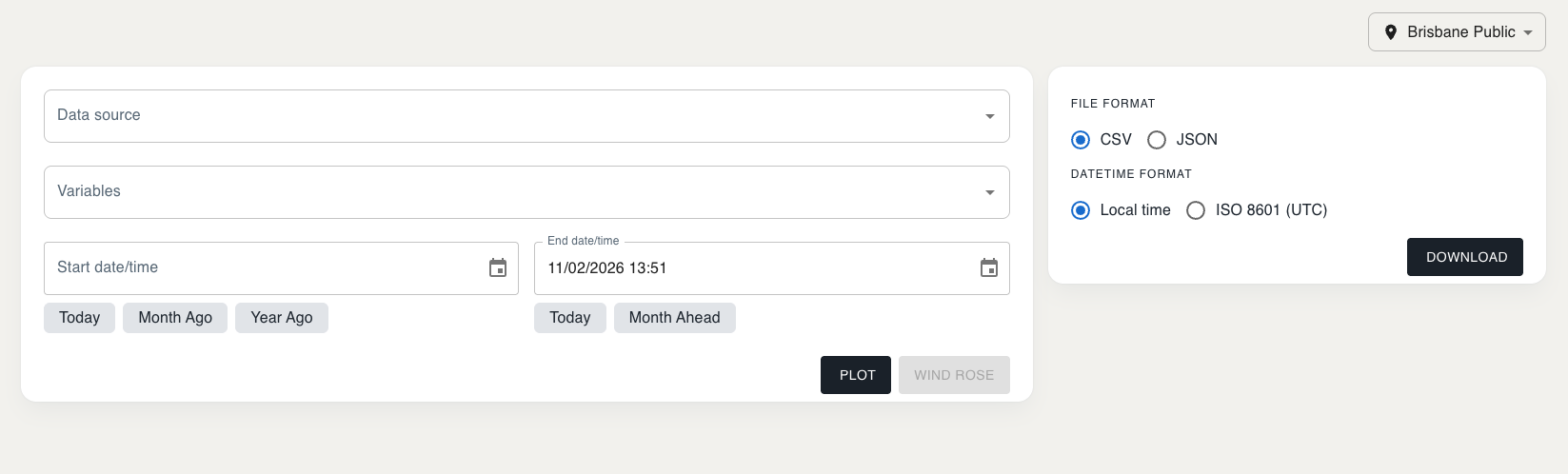Open the Start date calendar picker icon
This screenshot has width=1568, height=474.
pos(498,268)
